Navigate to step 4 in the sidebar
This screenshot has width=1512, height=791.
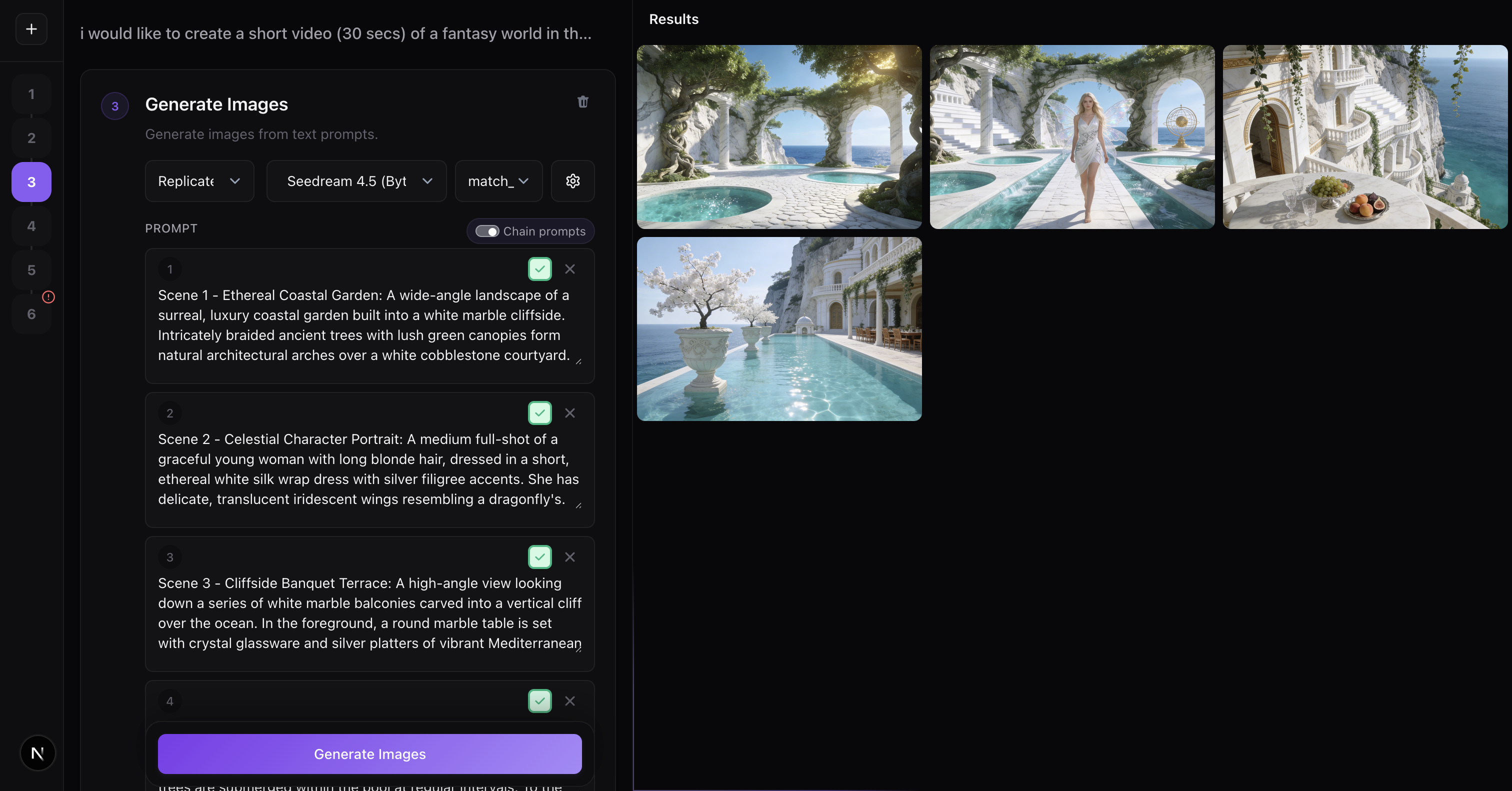(30, 226)
